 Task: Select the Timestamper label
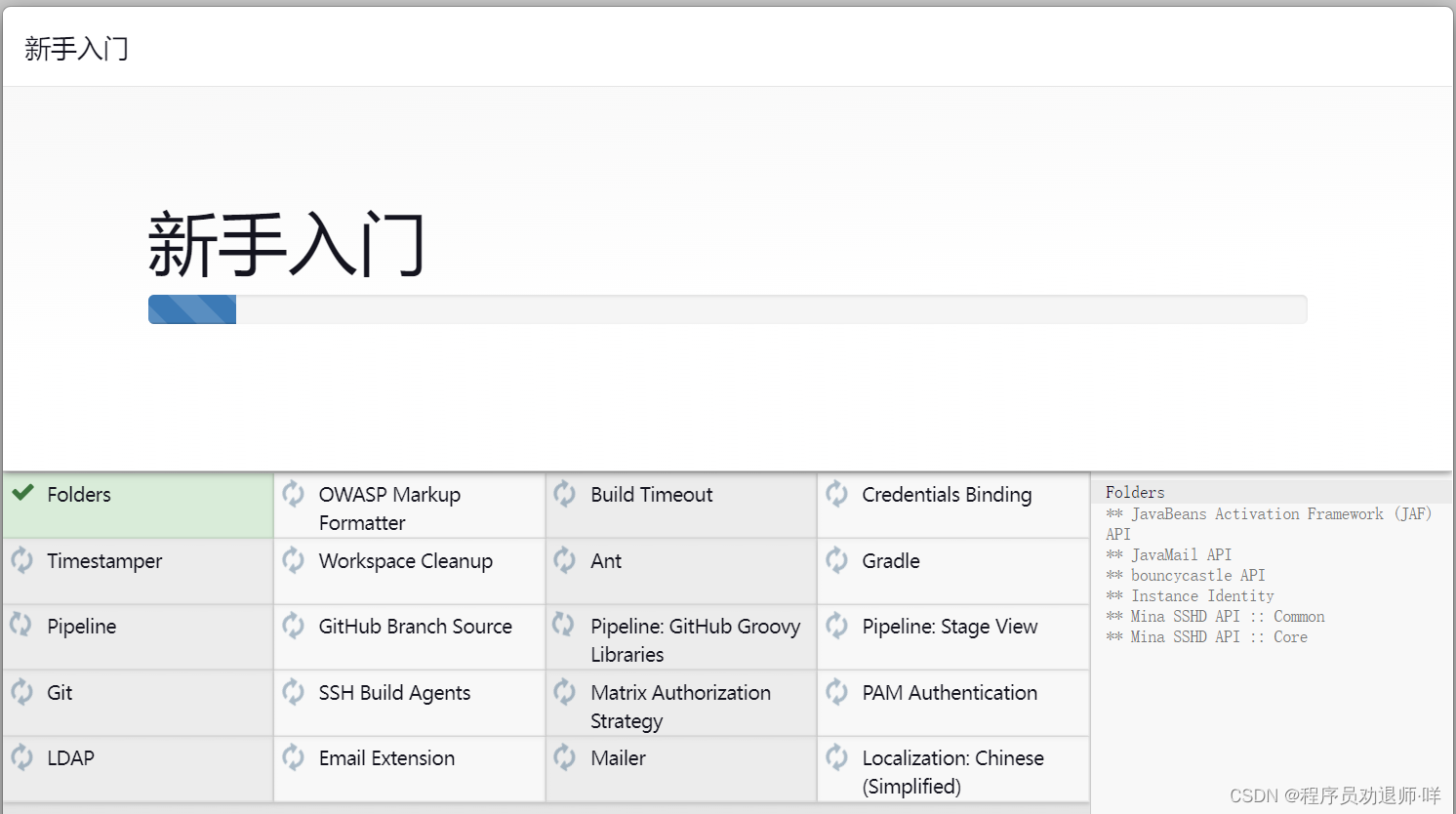[x=104, y=561]
